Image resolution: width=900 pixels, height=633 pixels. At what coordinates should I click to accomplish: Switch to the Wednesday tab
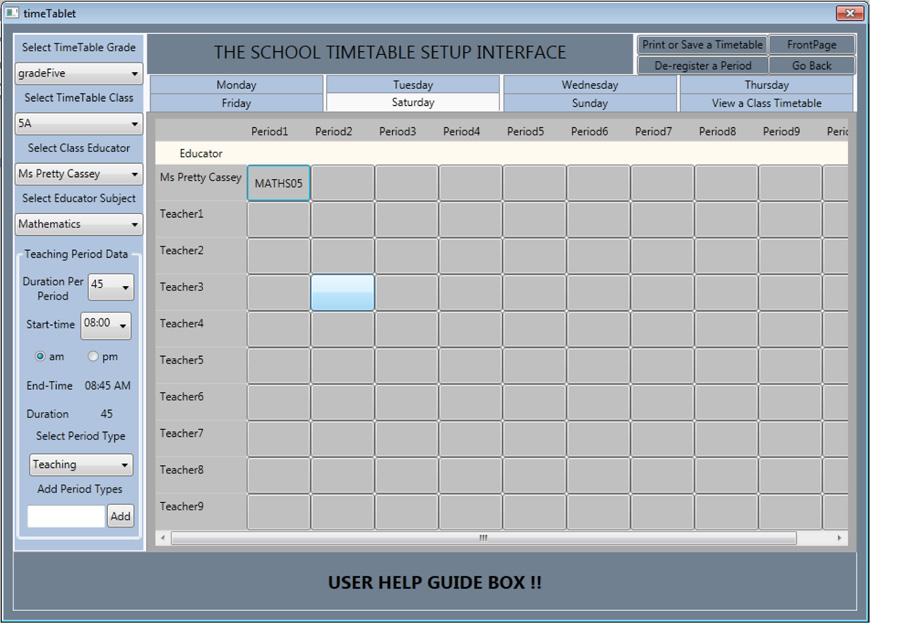click(589, 85)
